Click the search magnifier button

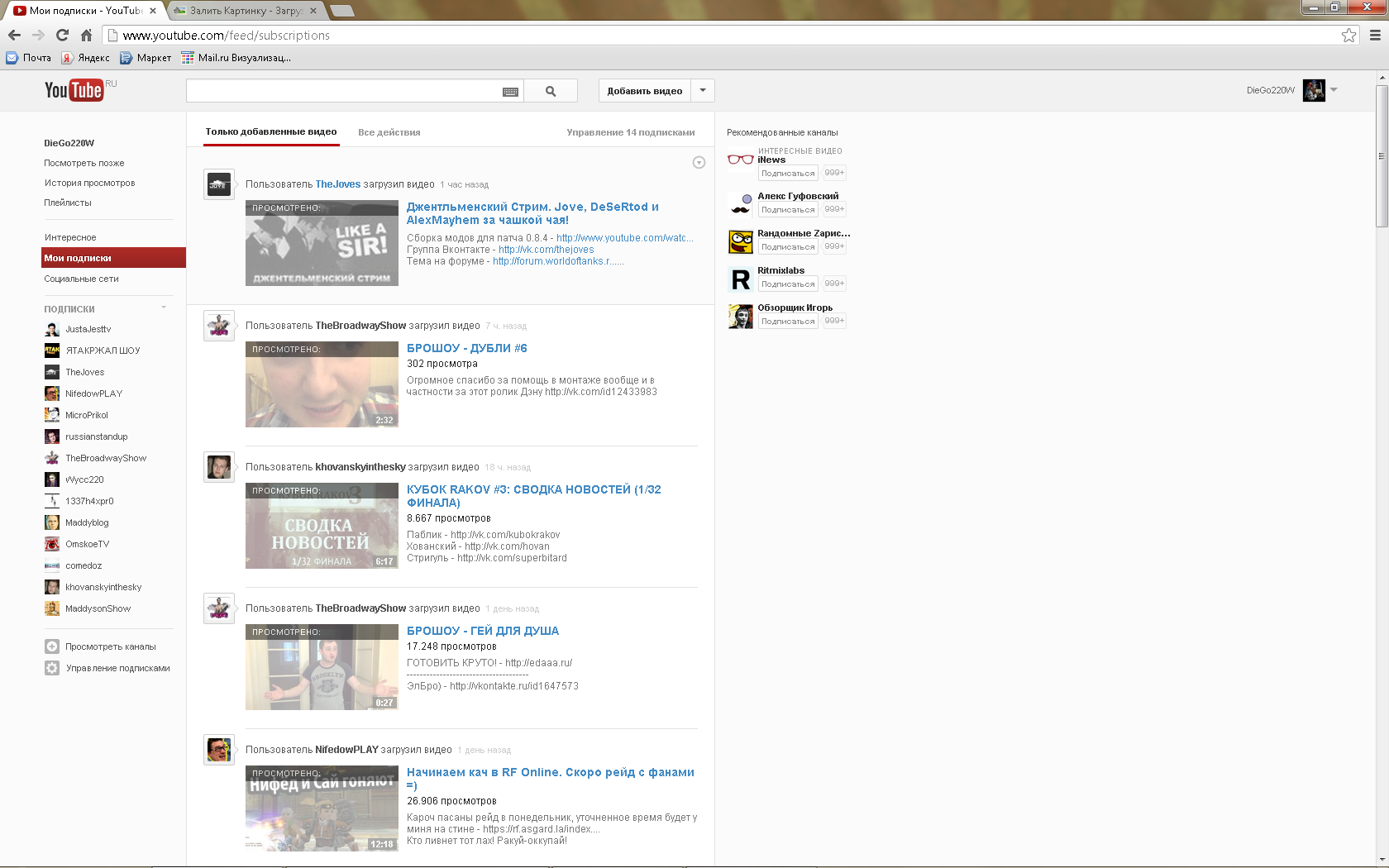[551, 91]
